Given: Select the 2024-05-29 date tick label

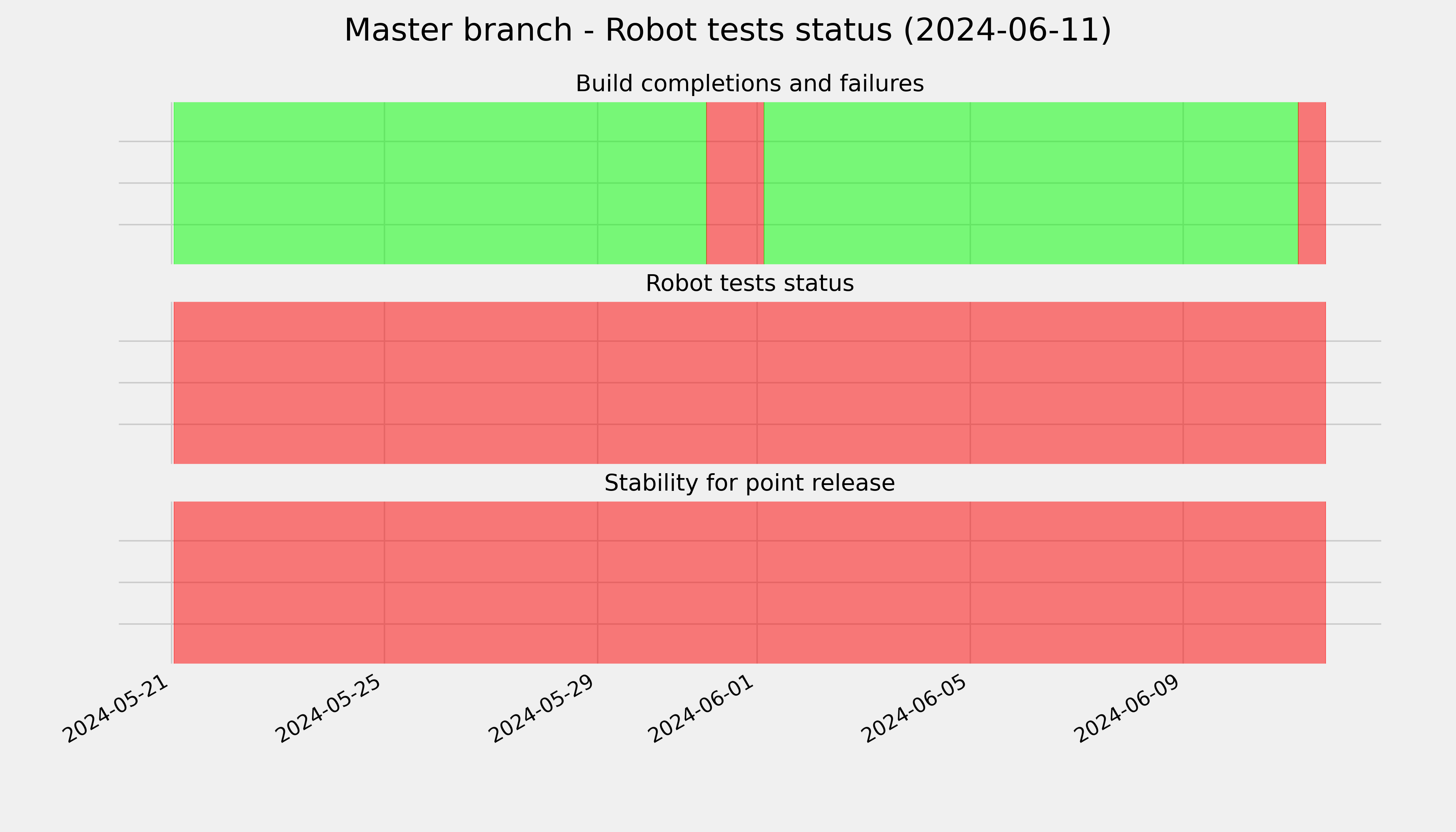Looking at the screenshot, I should click(x=542, y=709).
